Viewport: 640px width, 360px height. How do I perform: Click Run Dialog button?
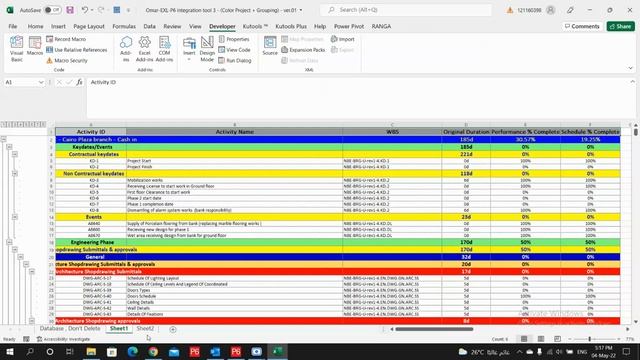click(x=235, y=60)
